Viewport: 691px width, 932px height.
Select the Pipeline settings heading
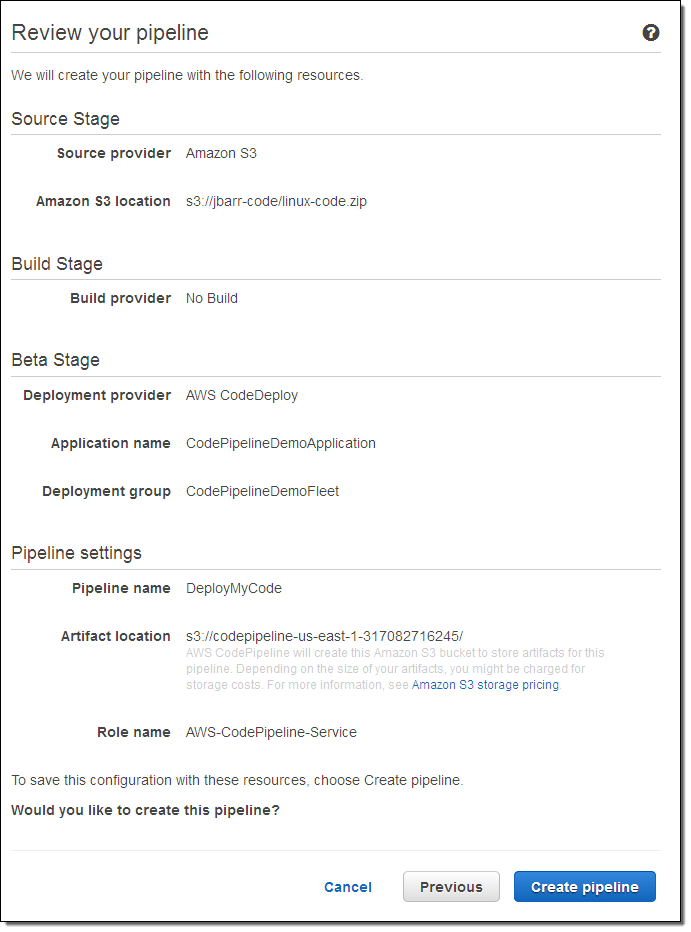pyautogui.click(x=76, y=553)
